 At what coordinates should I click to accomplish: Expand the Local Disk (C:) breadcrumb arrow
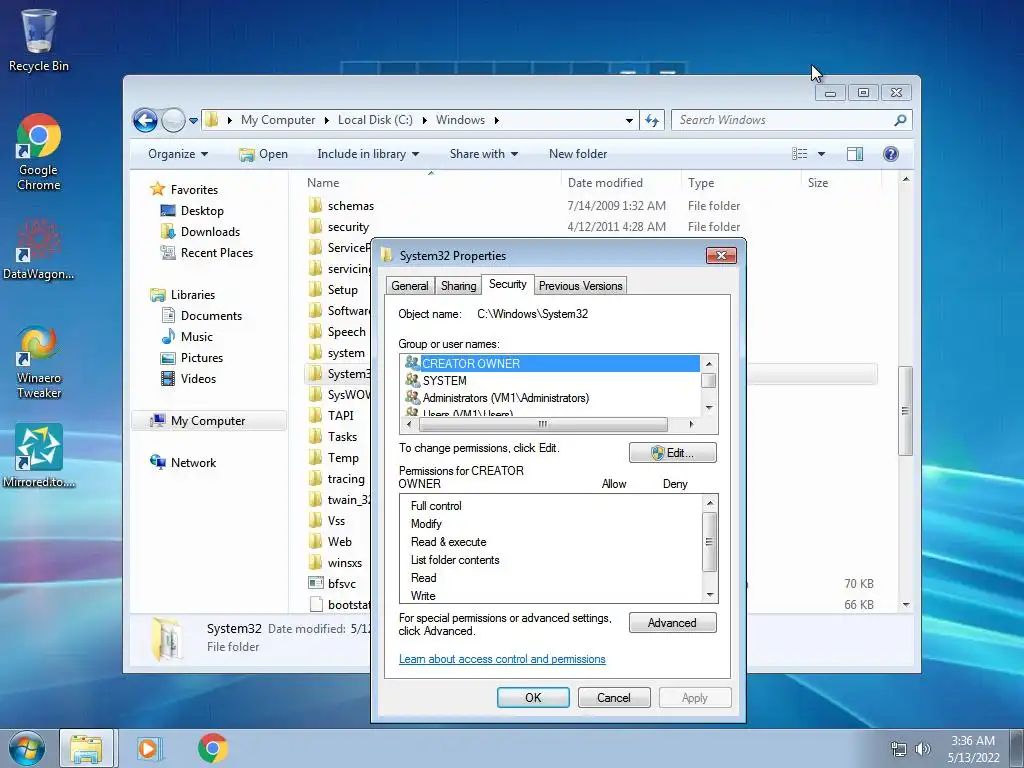pyautogui.click(x=424, y=120)
